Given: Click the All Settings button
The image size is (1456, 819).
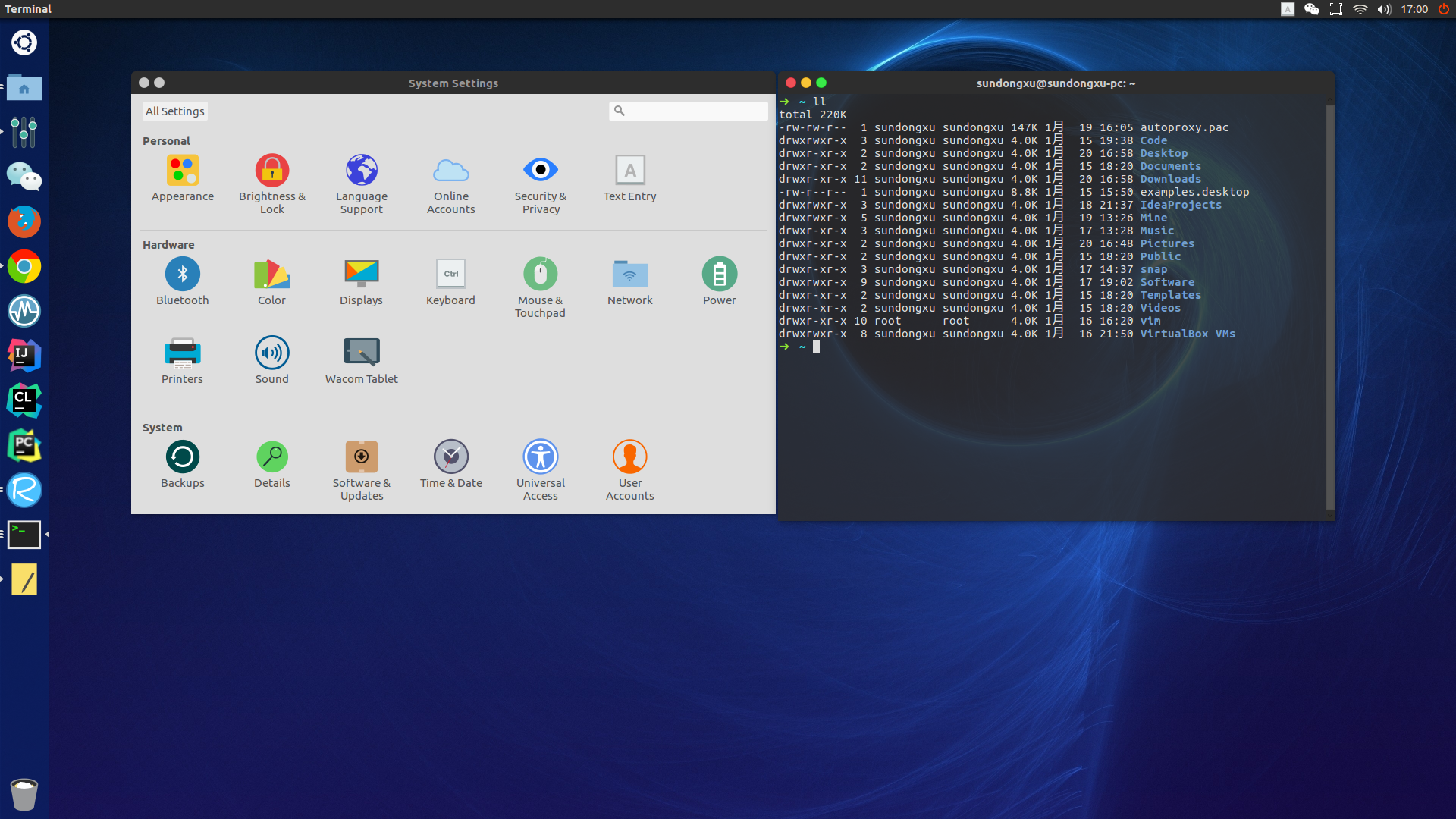Looking at the screenshot, I should 175,111.
